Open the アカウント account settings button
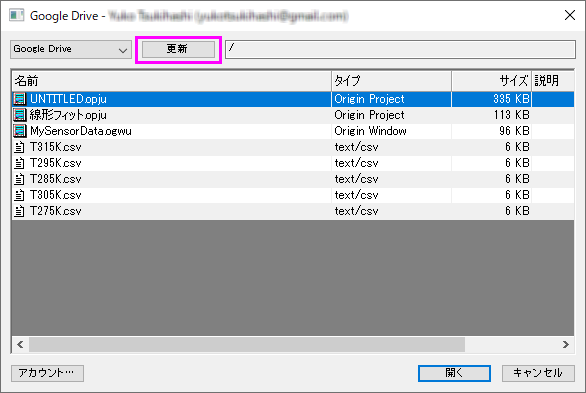The height and width of the screenshot is (393, 586). (47, 373)
